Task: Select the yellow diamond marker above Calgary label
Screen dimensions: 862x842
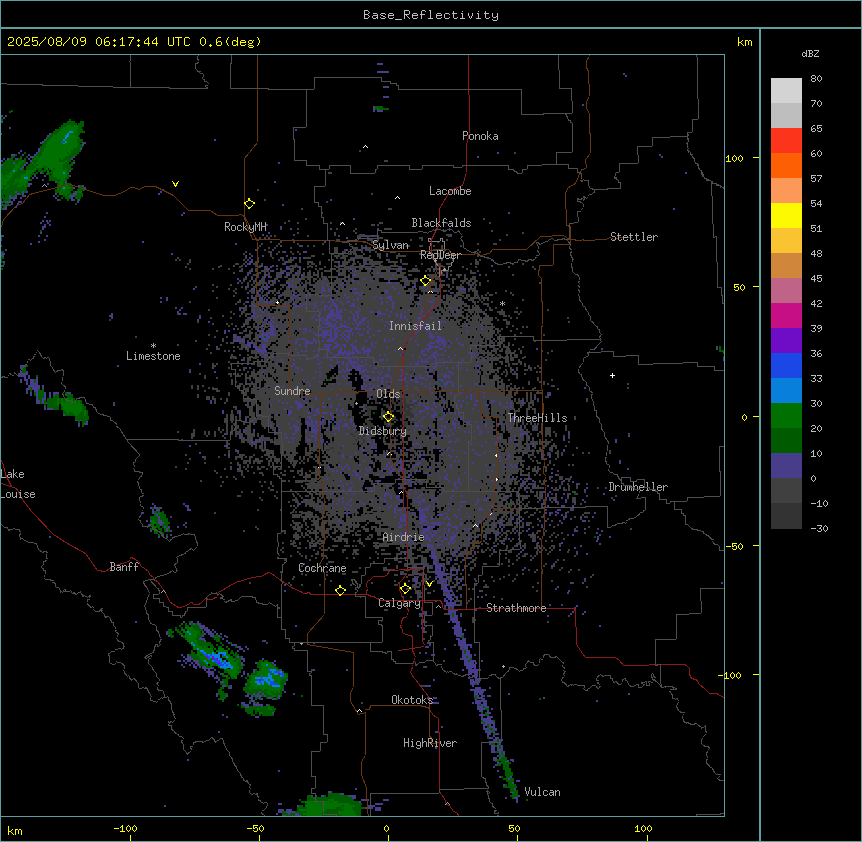Action: (x=405, y=589)
